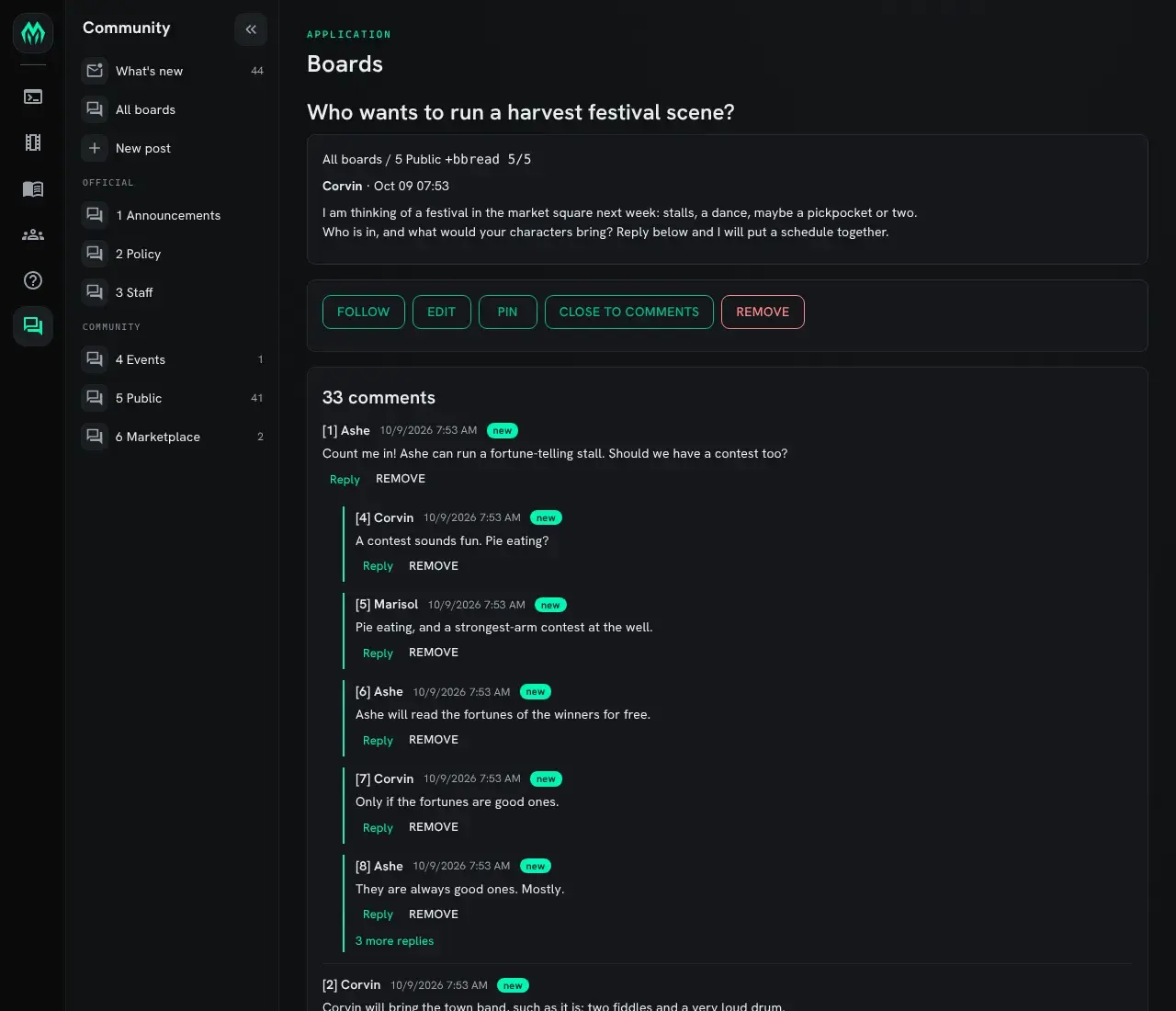Click the Public board icon

[x=95, y=398]
